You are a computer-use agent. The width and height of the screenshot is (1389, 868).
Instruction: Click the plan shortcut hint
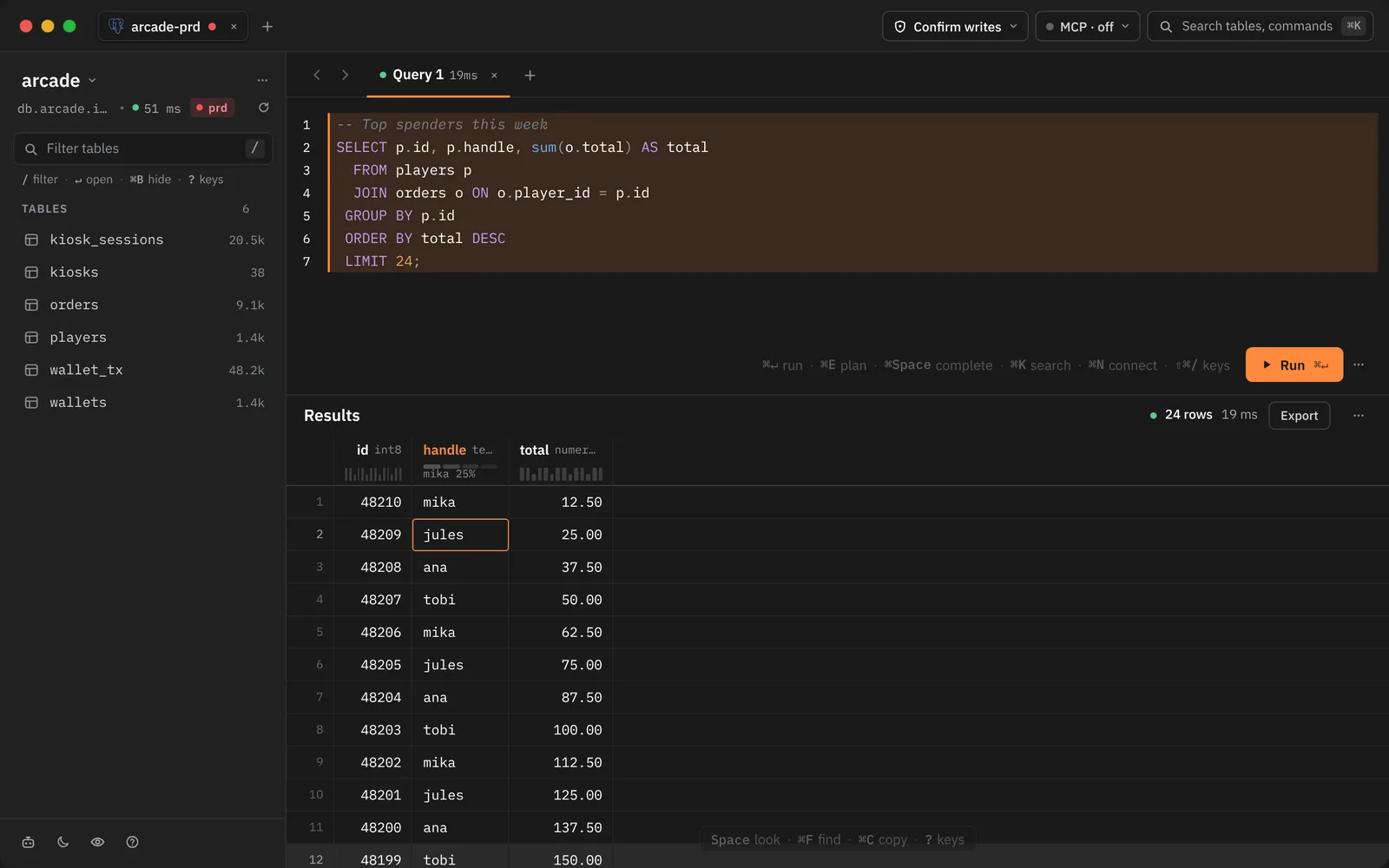coord(843,365)
